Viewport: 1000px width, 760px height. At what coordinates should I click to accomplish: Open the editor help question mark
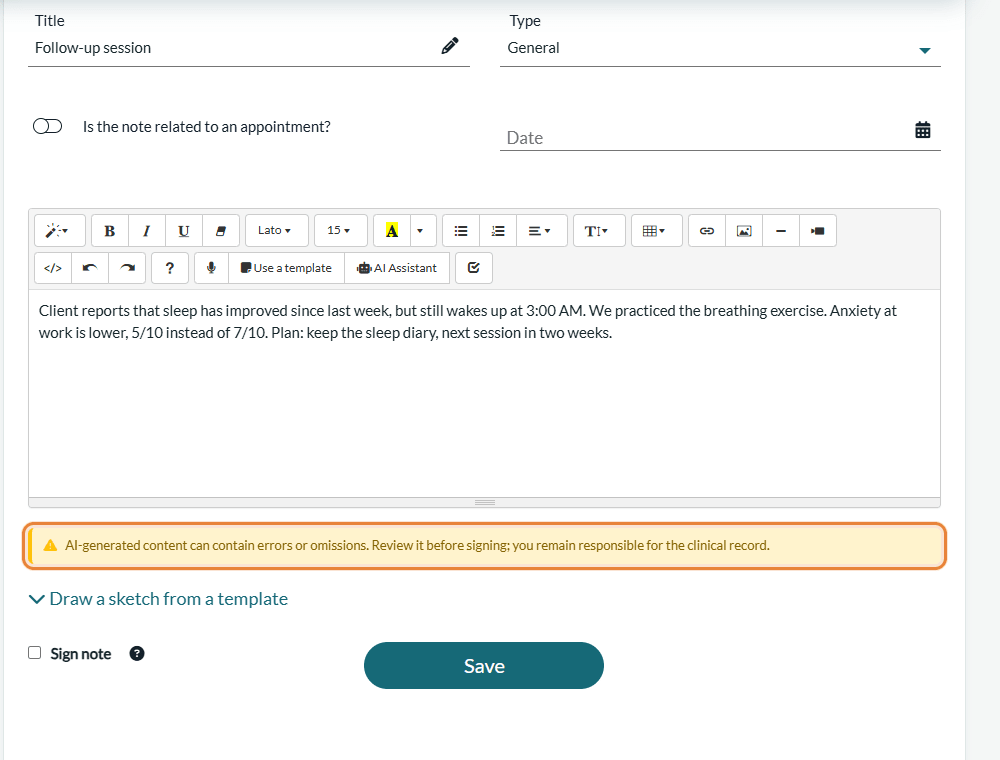point(170,268)
